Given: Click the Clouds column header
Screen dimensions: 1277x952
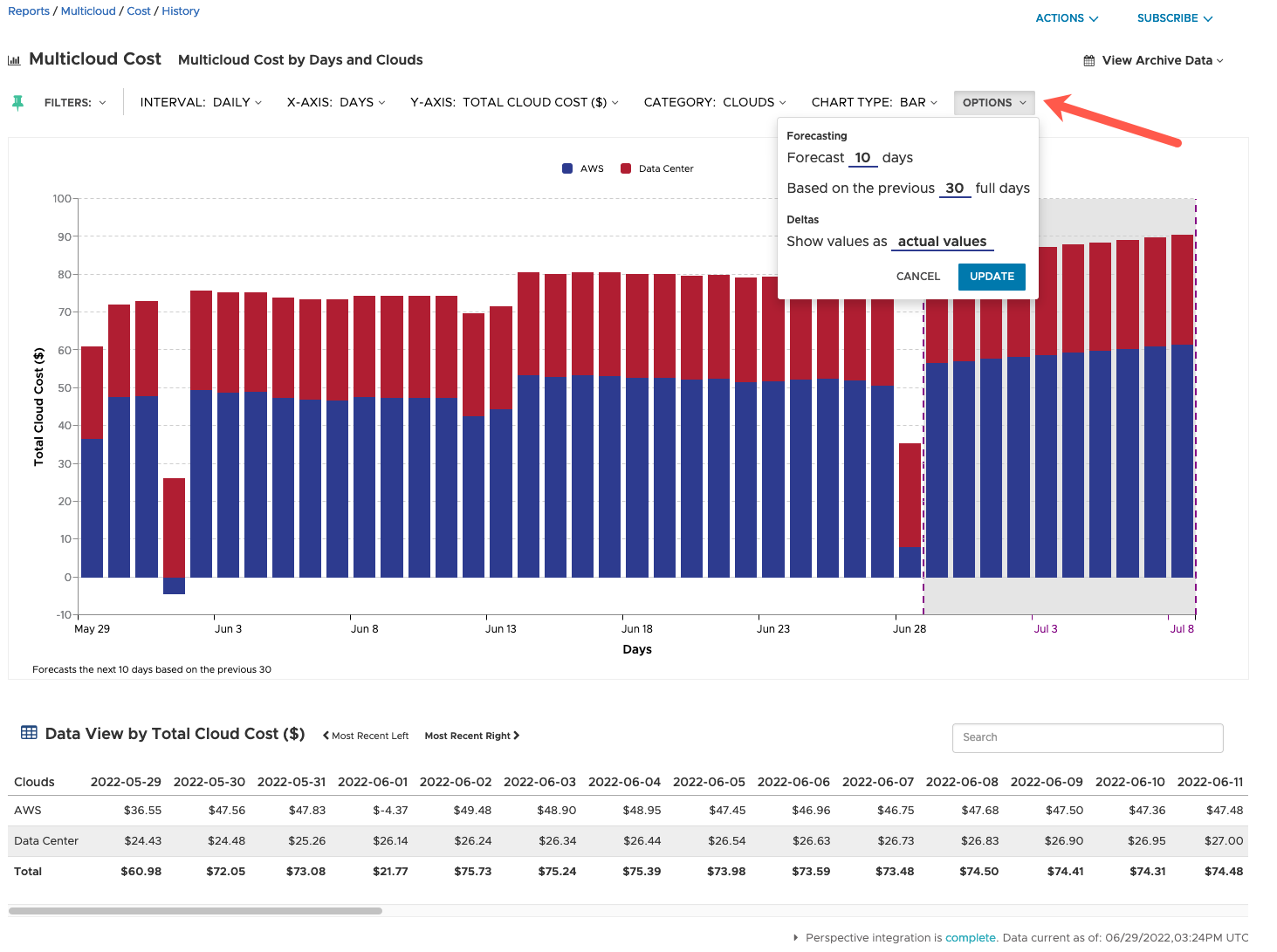Looking at the screenshot, I should 35,782.
